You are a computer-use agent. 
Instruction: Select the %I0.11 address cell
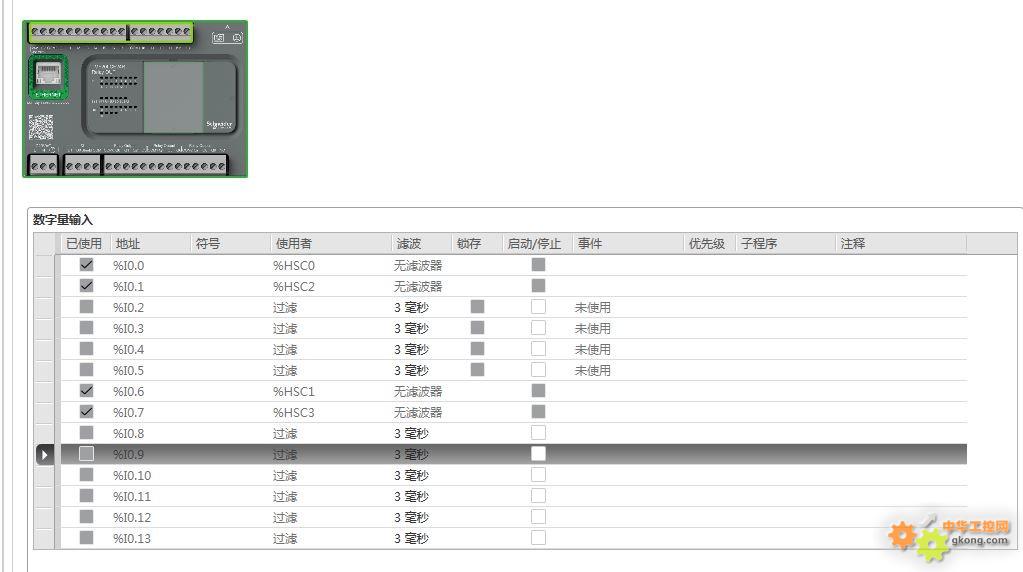coord(150,496)
